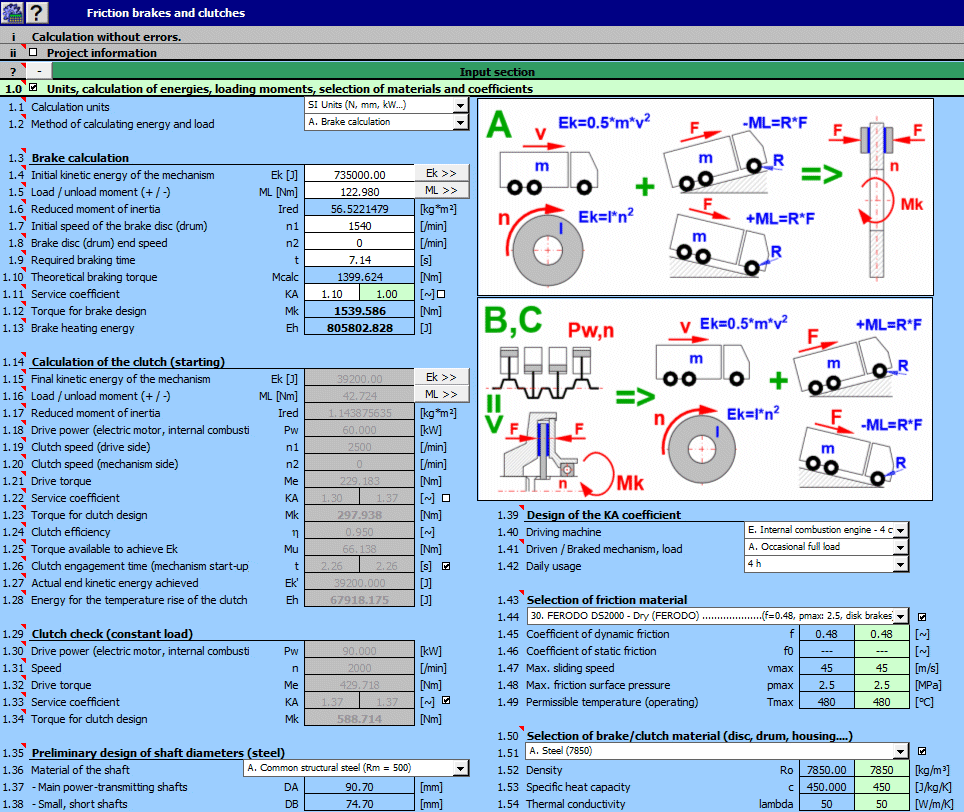
Task: Expand the Driving machine dropdown
Action: tap(900, 530)
